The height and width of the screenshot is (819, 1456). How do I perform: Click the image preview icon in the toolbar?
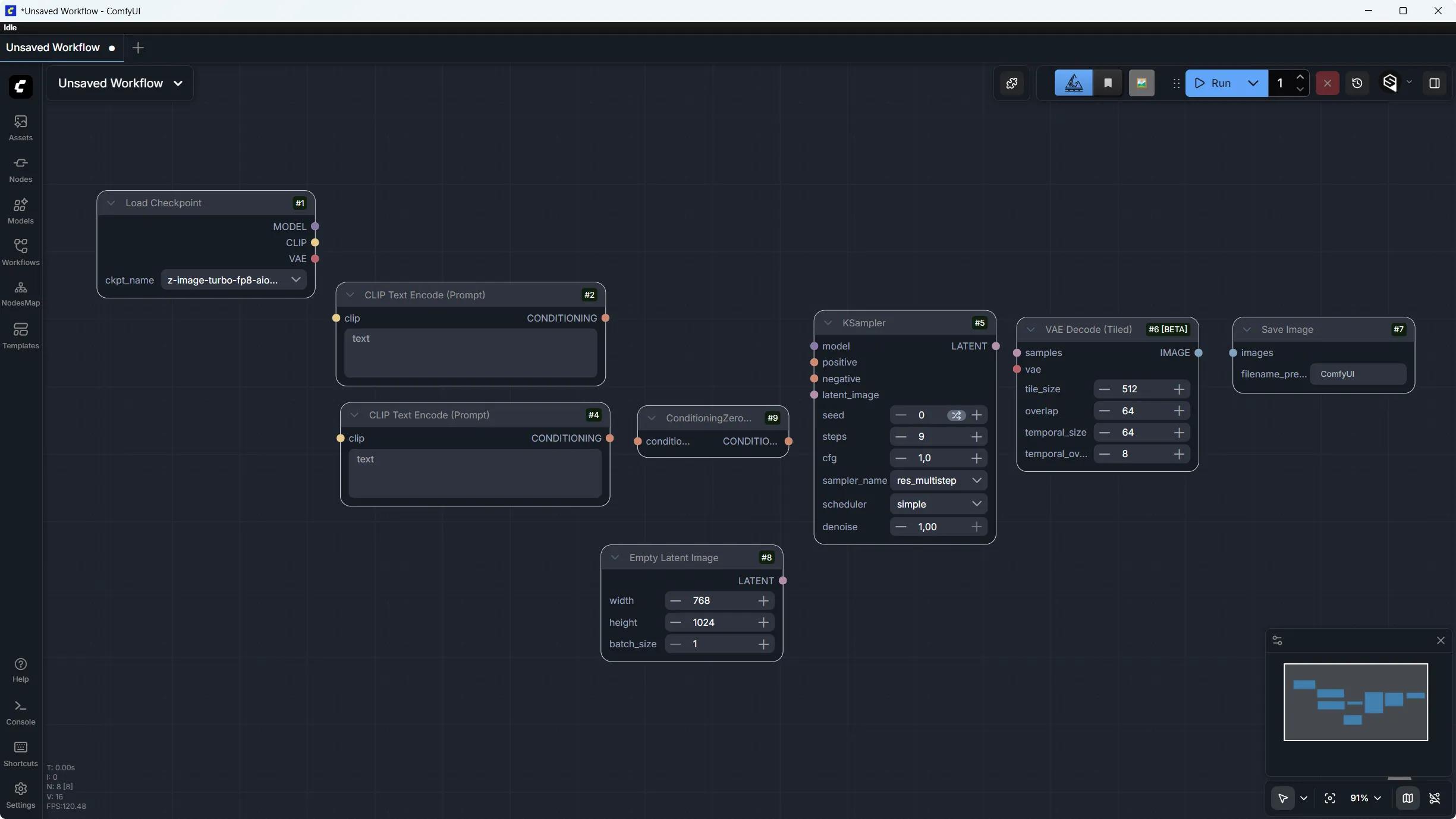click(1141, 83)
